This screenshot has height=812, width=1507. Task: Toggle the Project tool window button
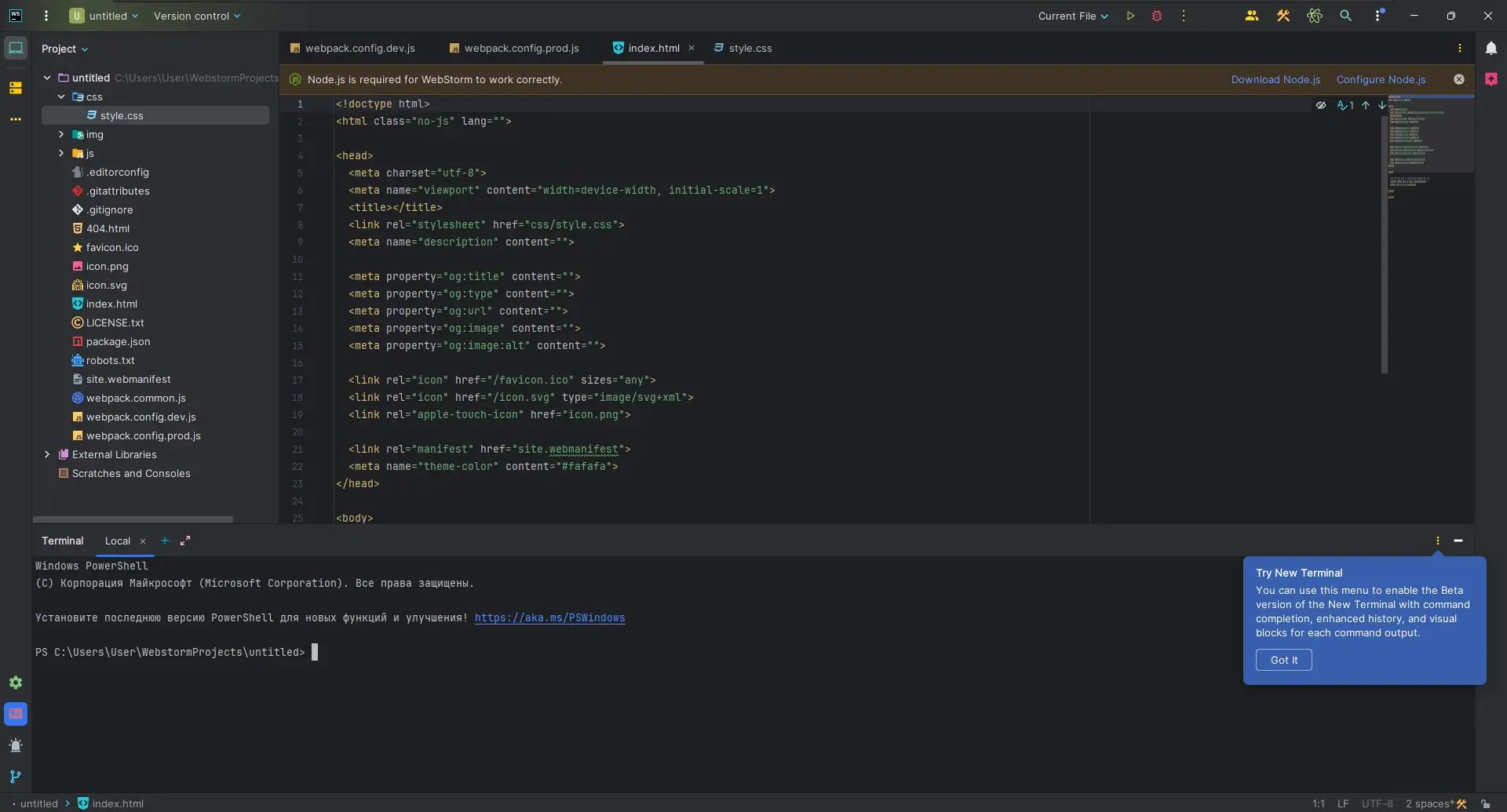[16, 49]
